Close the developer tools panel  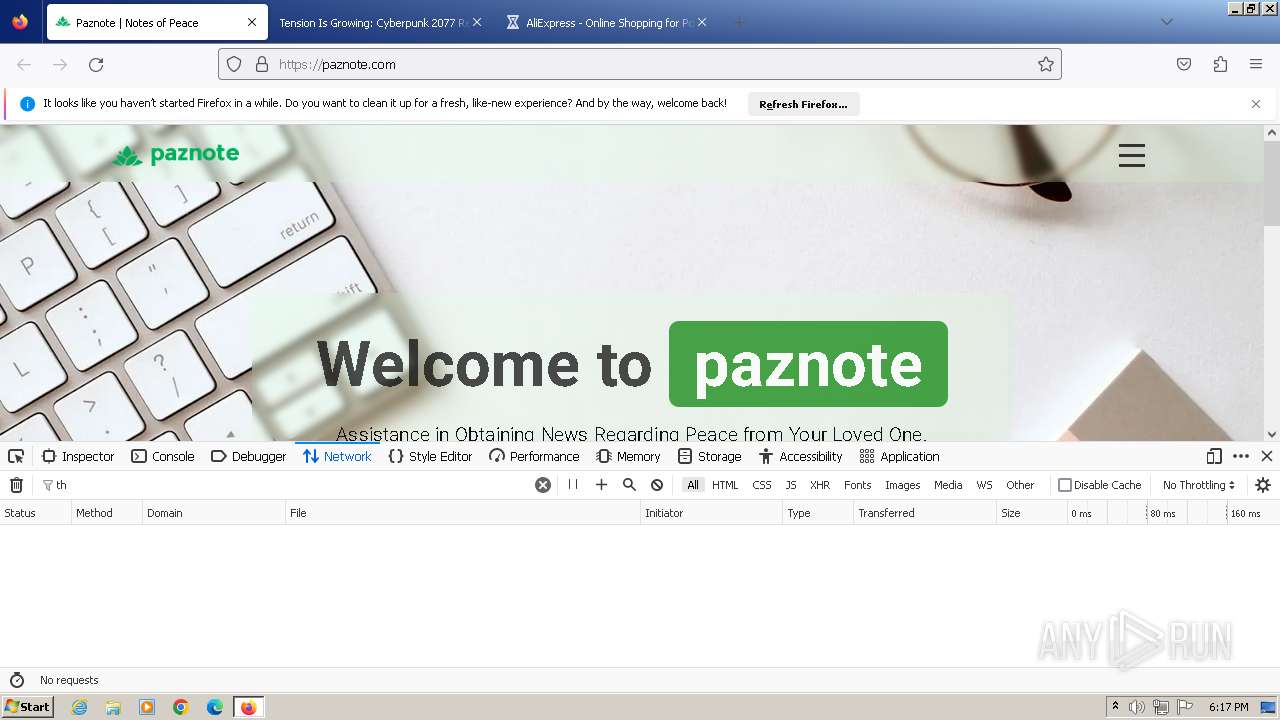(1267, 456)
